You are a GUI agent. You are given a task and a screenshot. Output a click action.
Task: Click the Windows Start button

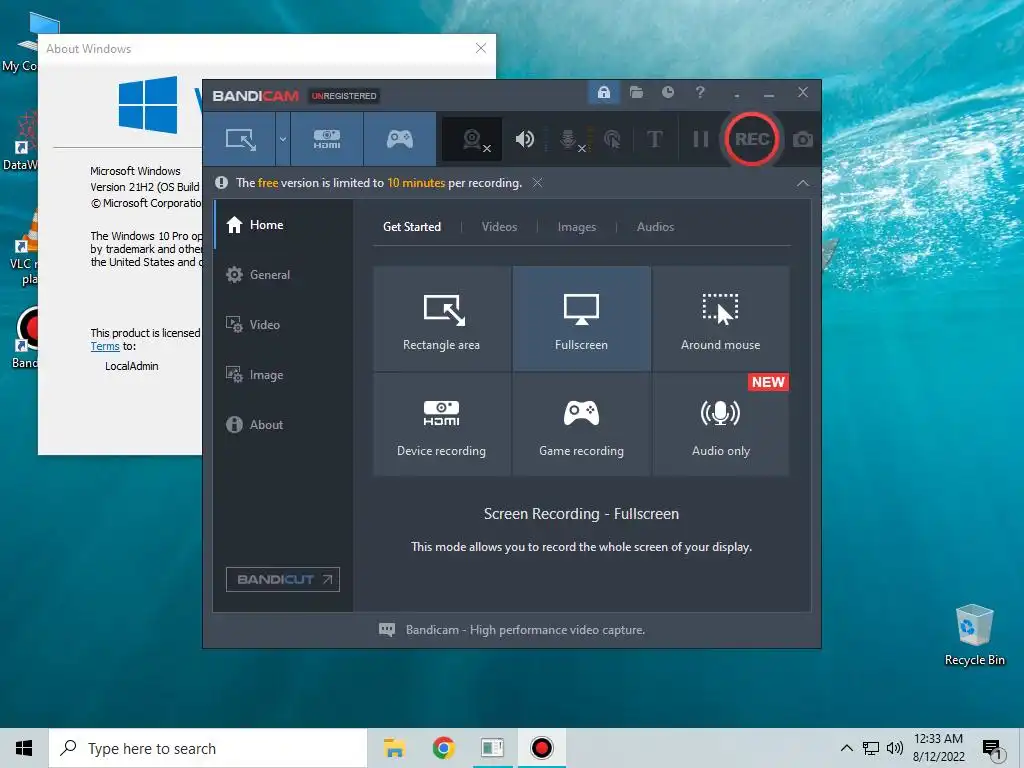pos(24,748)
